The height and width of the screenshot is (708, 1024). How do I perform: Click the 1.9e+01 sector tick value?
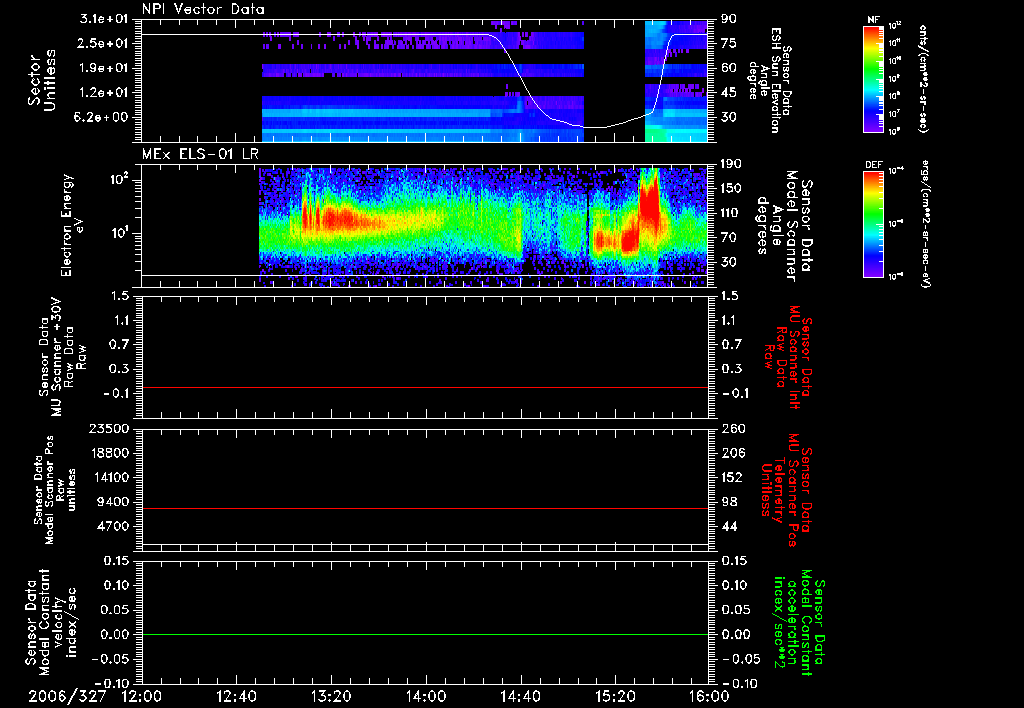point(103,68)
